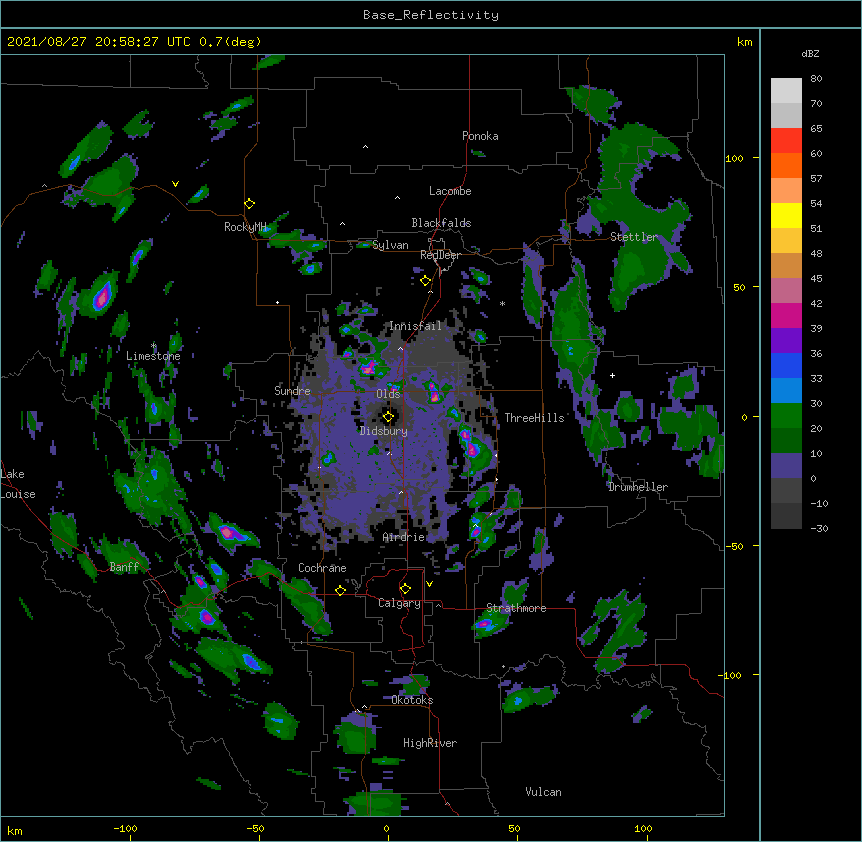The width and height of the screenshot is (862, 842).
Task: Click the ThreeHills label
Action: click(x=534, y=418)
